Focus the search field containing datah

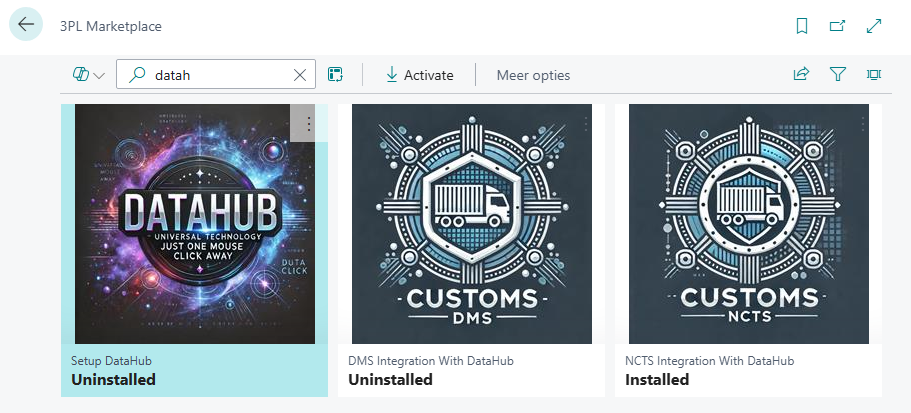click(x=216, y=74)
